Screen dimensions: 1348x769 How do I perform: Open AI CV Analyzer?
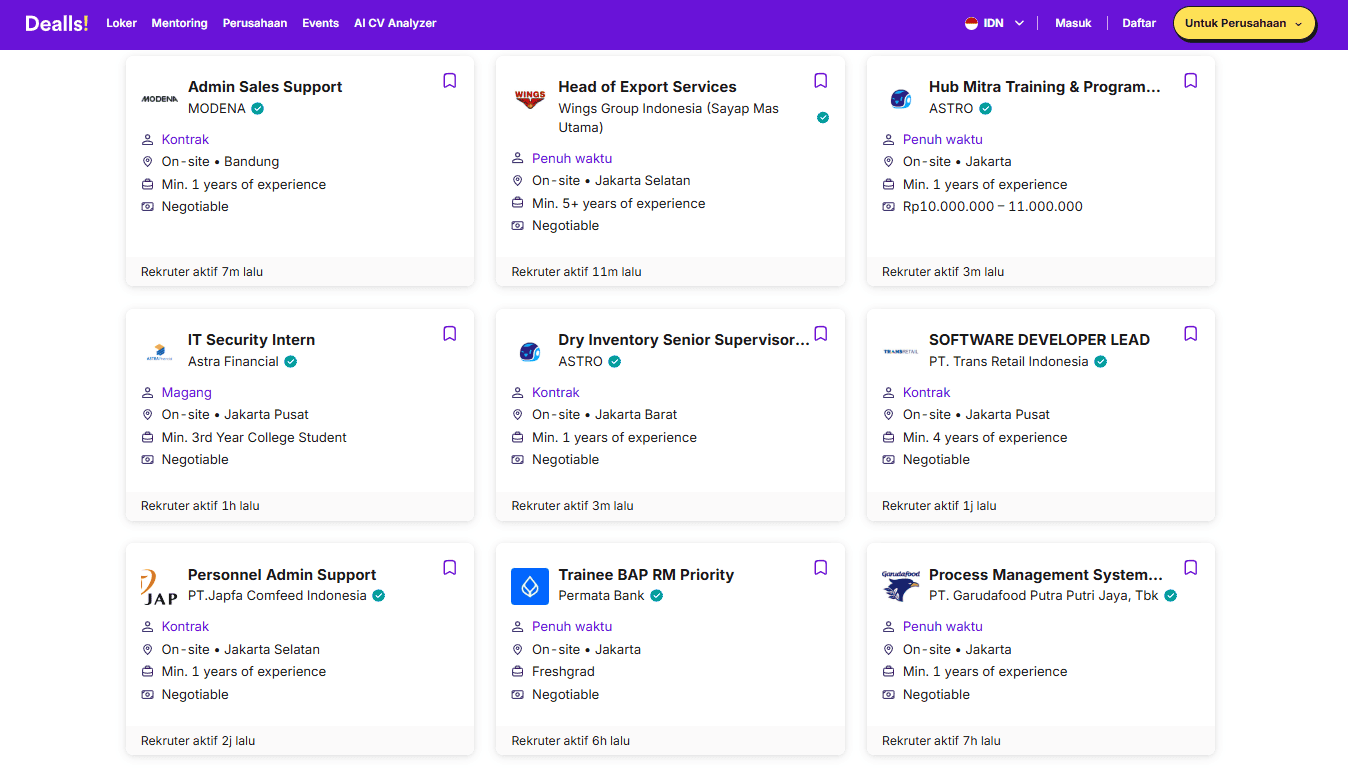[x=395, y=23]
